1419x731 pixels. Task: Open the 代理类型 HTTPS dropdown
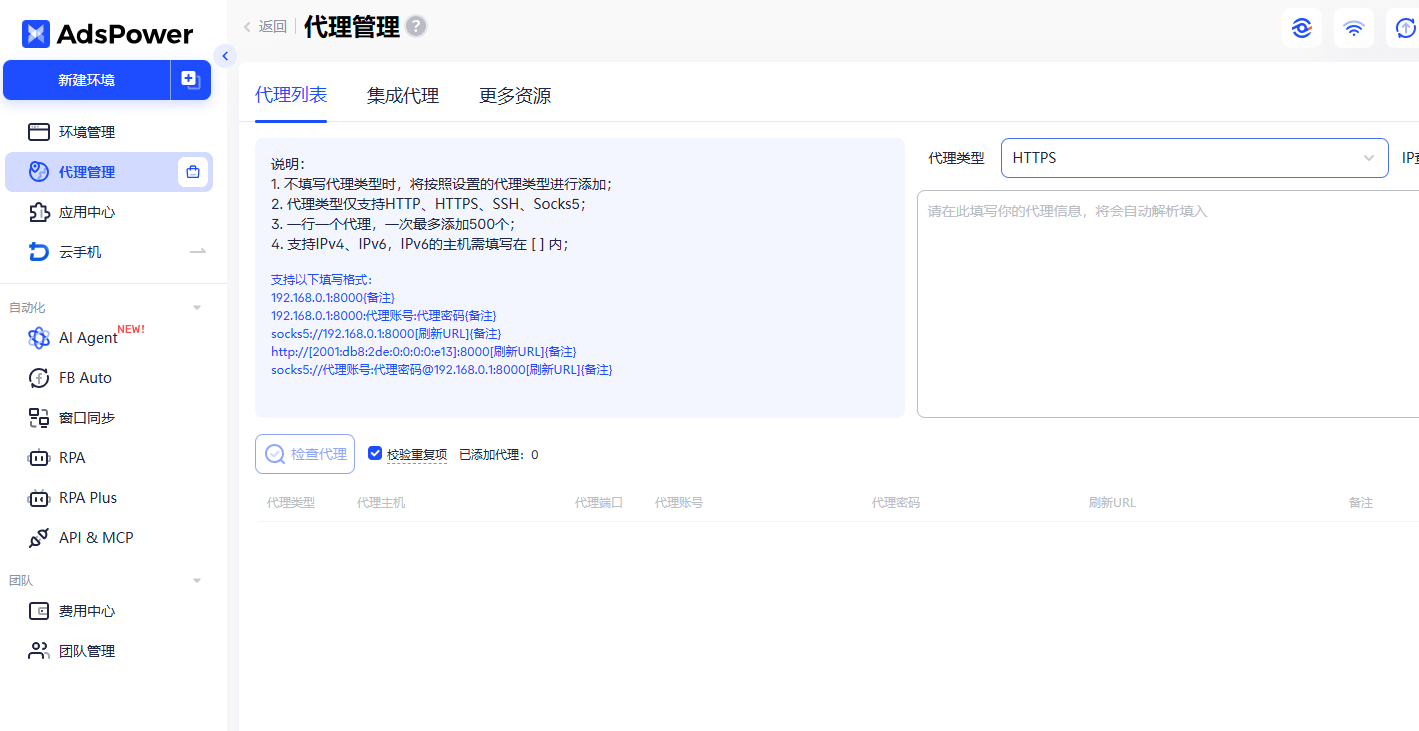(x=1194, y=158)
